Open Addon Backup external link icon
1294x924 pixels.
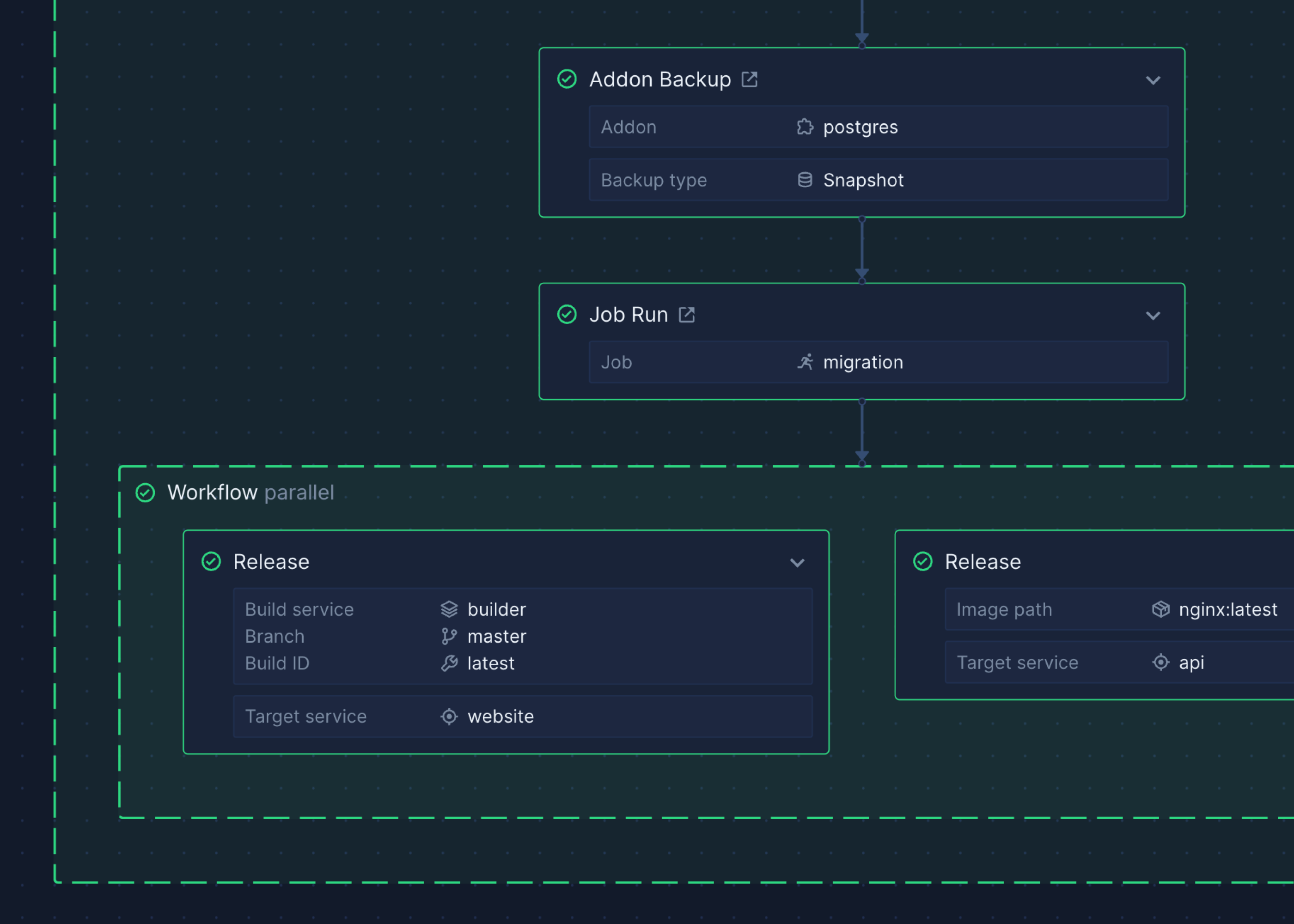750,79
